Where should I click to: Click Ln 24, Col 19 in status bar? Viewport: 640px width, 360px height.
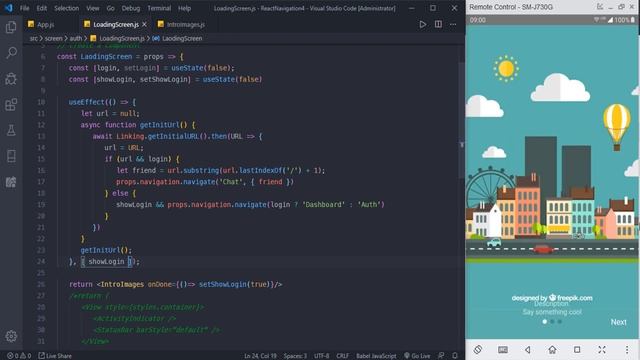(260, 356)
